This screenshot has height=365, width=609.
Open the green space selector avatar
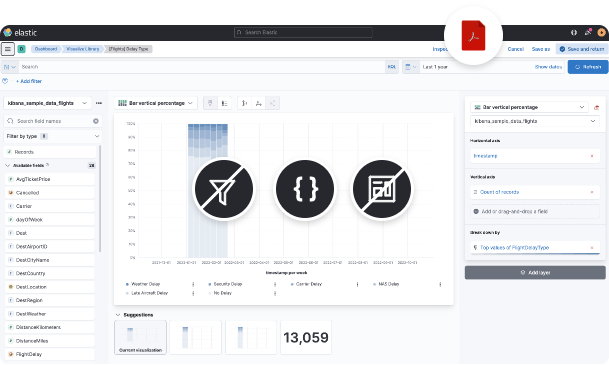[22, 49]
